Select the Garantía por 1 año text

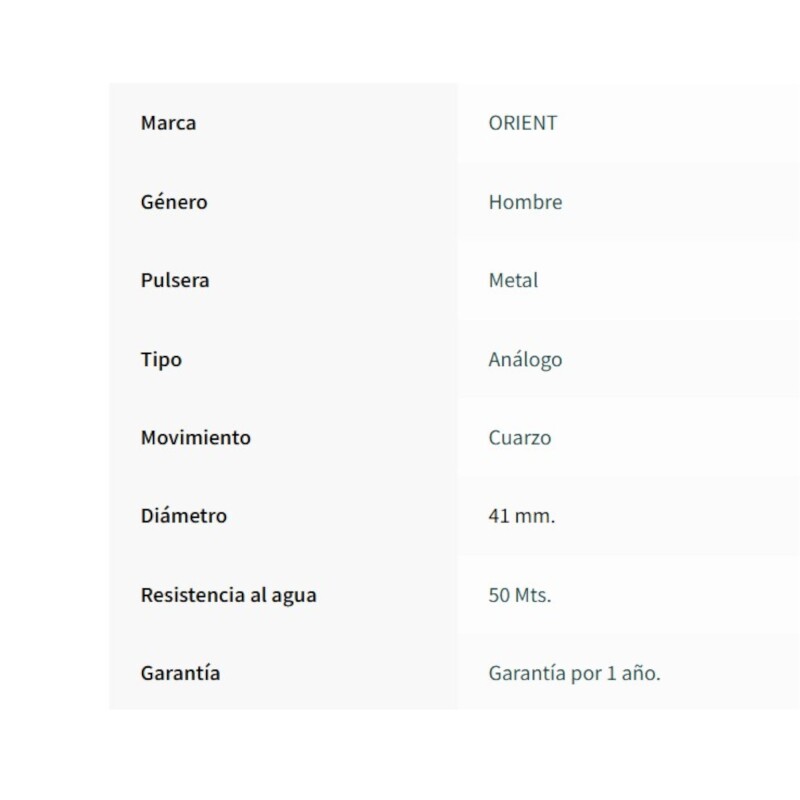click(x=574, y=673)
